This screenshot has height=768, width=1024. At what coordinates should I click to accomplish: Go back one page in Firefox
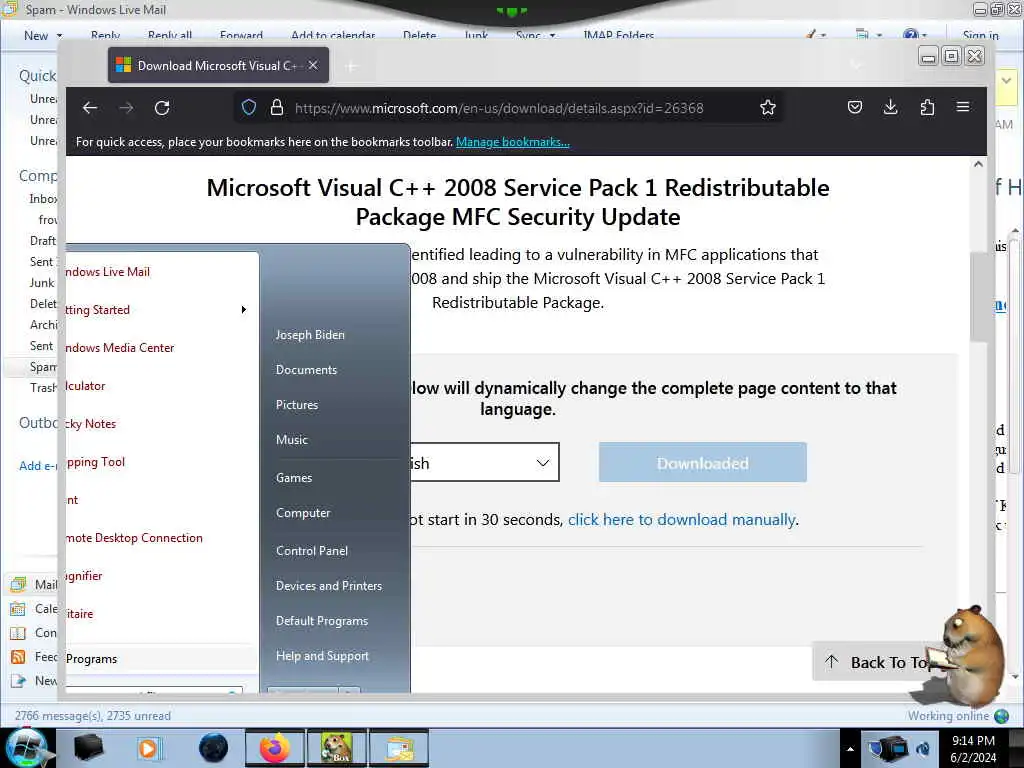(90, 108)
